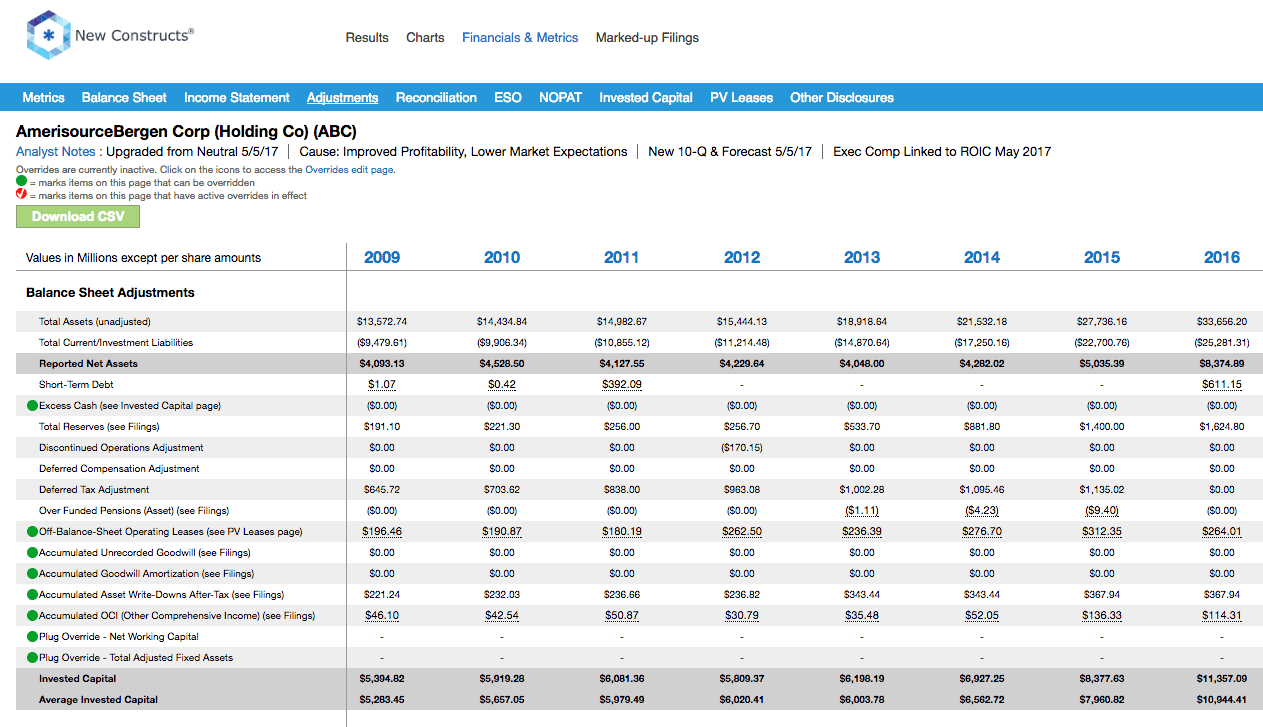This screenshot has height=727, width=1263.
Task: Open the 2013 year column header
Action: point(862,258)
